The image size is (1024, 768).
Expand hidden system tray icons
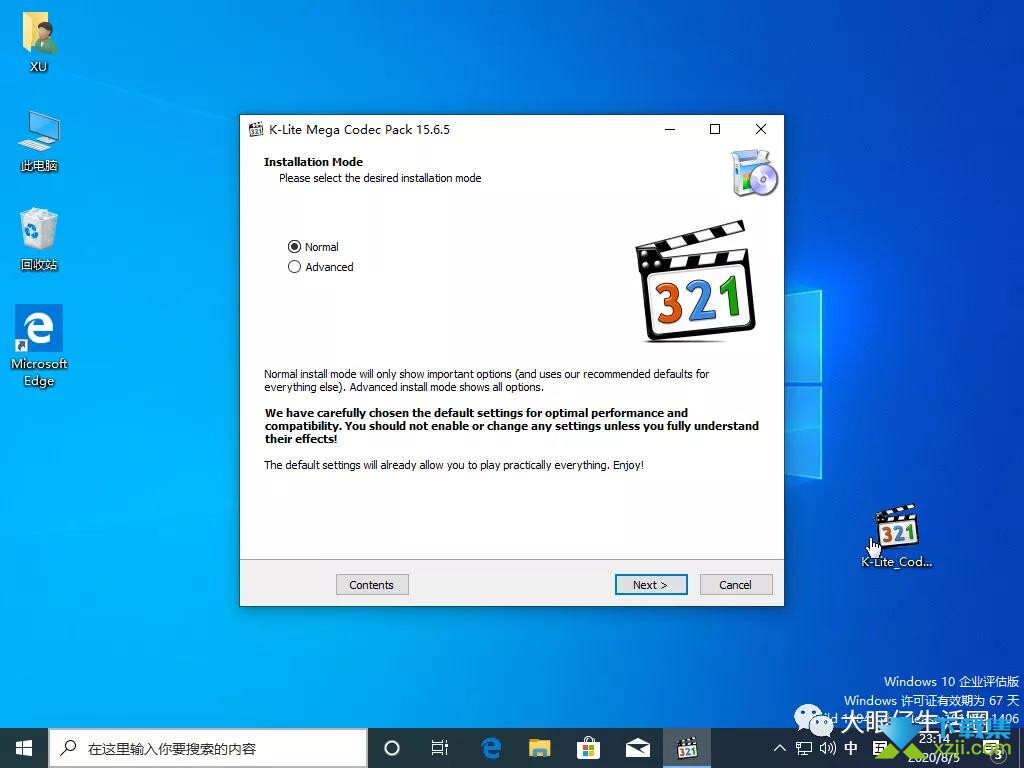[x=780, y=748]
